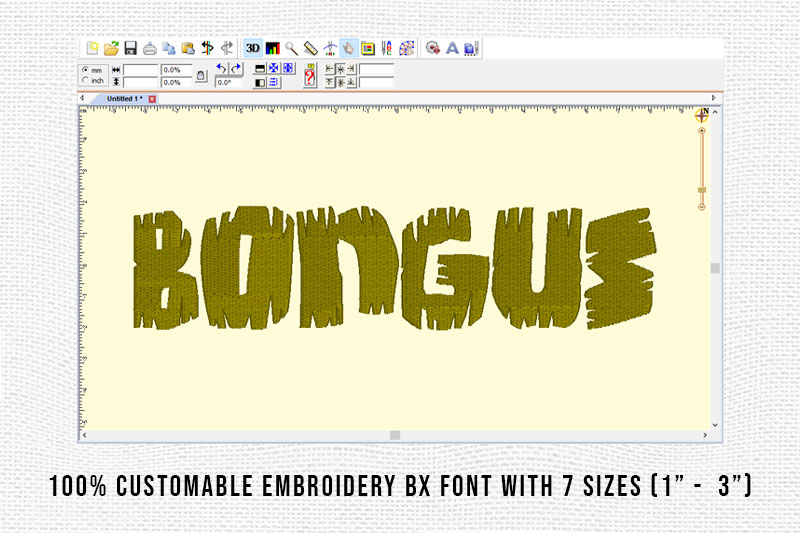The height and width of the screenshot is (533, 800).
Task: Click the center in hoop blue arrows icon
Action: click(274, 68)
